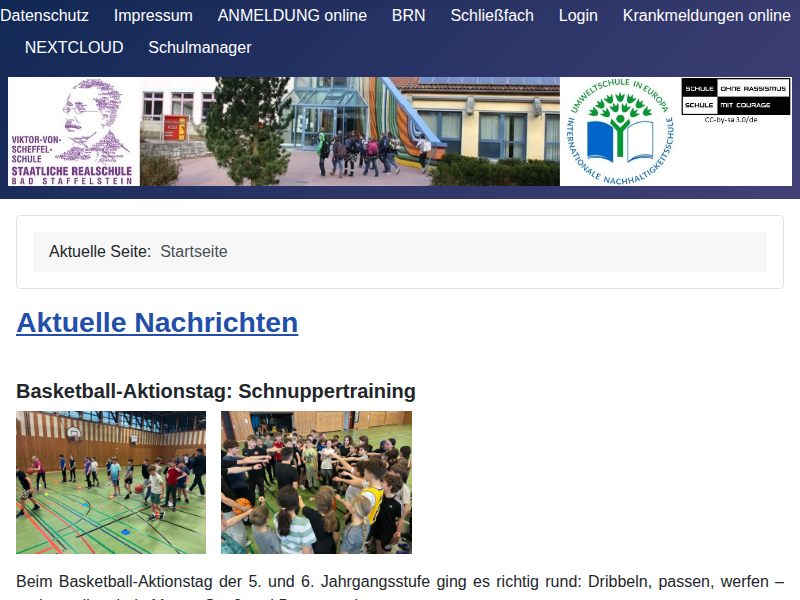Viewport: 800px width, 600px height.
Task: Click the Viktor-von-Scheffel-Schule logo
Action: pyautogui.click(x=73, y=132)
